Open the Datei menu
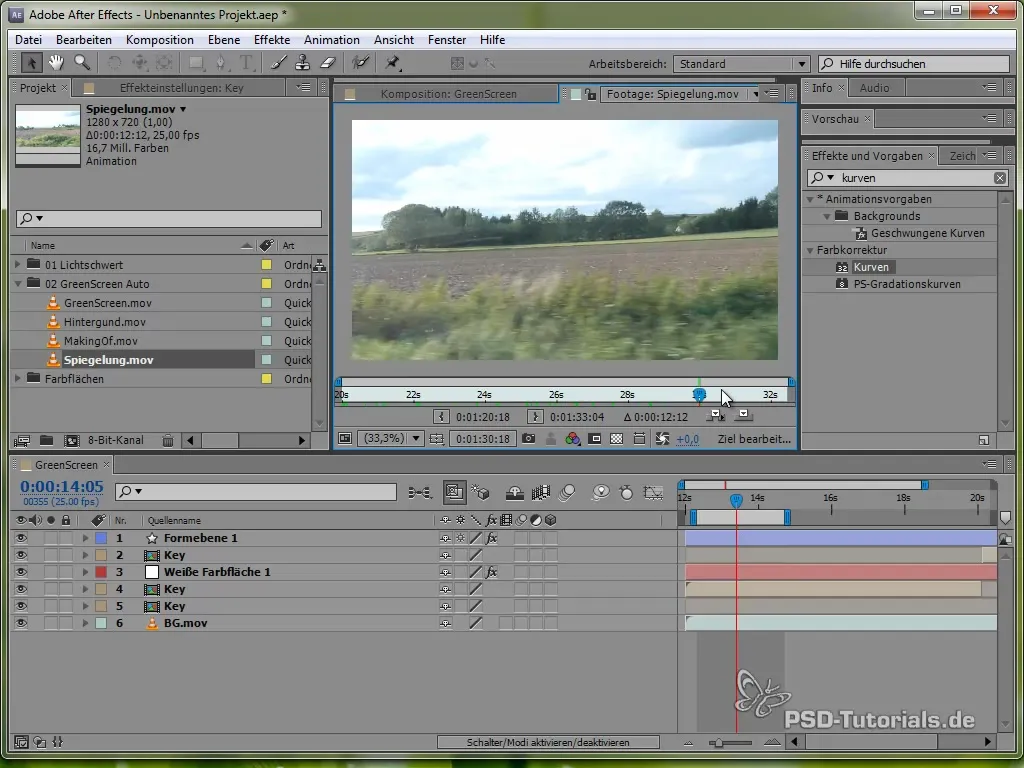 pyautogui.click(x=28, y=40)
